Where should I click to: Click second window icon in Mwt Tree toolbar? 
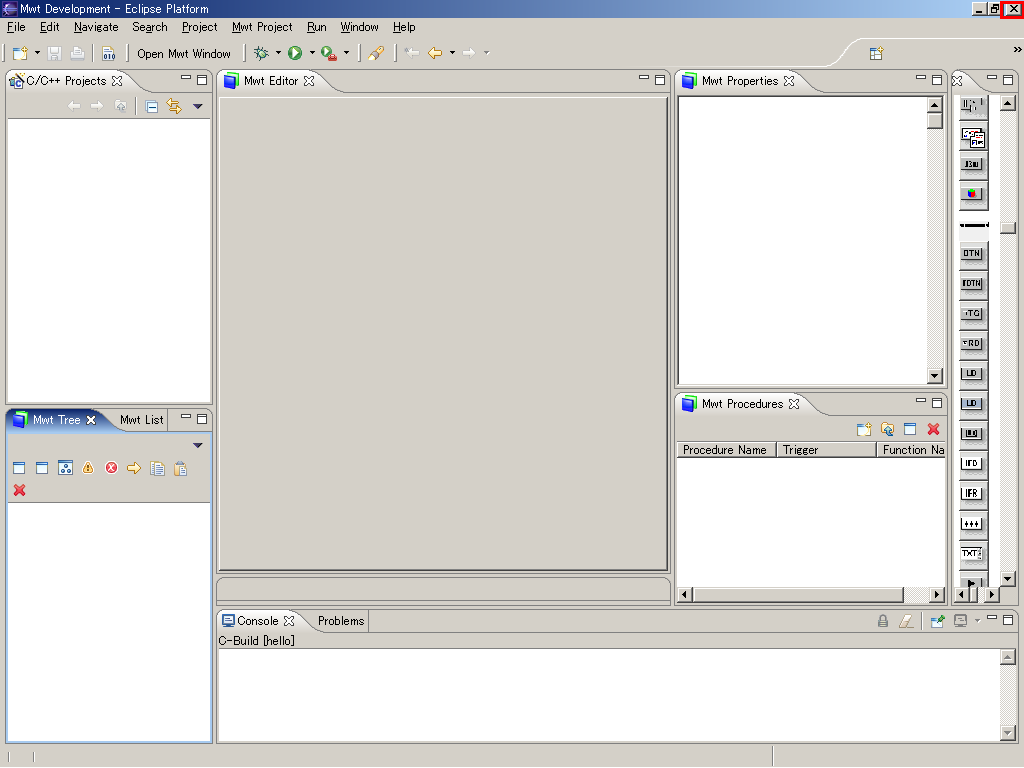tap(42, 468)
